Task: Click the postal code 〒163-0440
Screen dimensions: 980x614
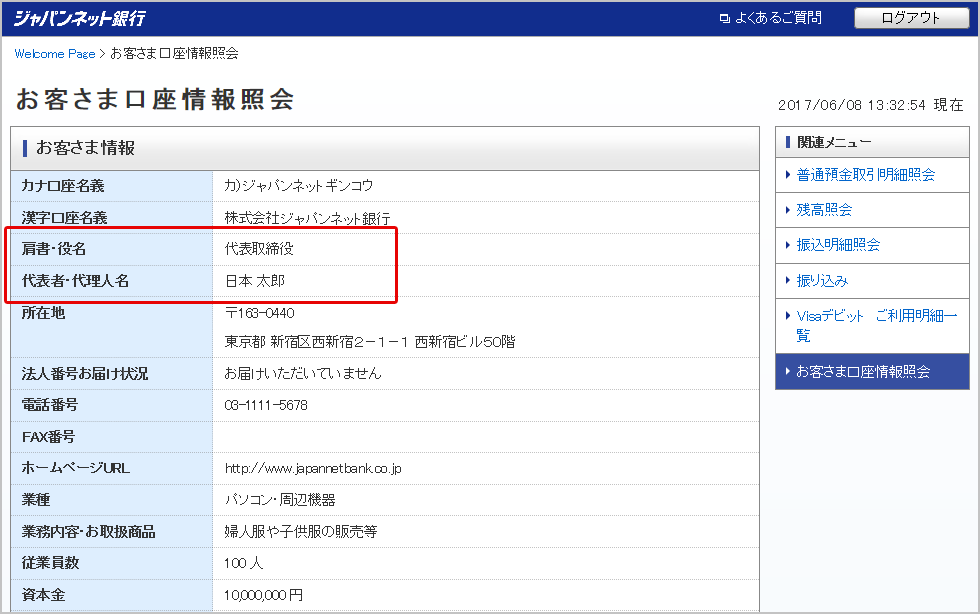Action: click(x=259, y=313)
